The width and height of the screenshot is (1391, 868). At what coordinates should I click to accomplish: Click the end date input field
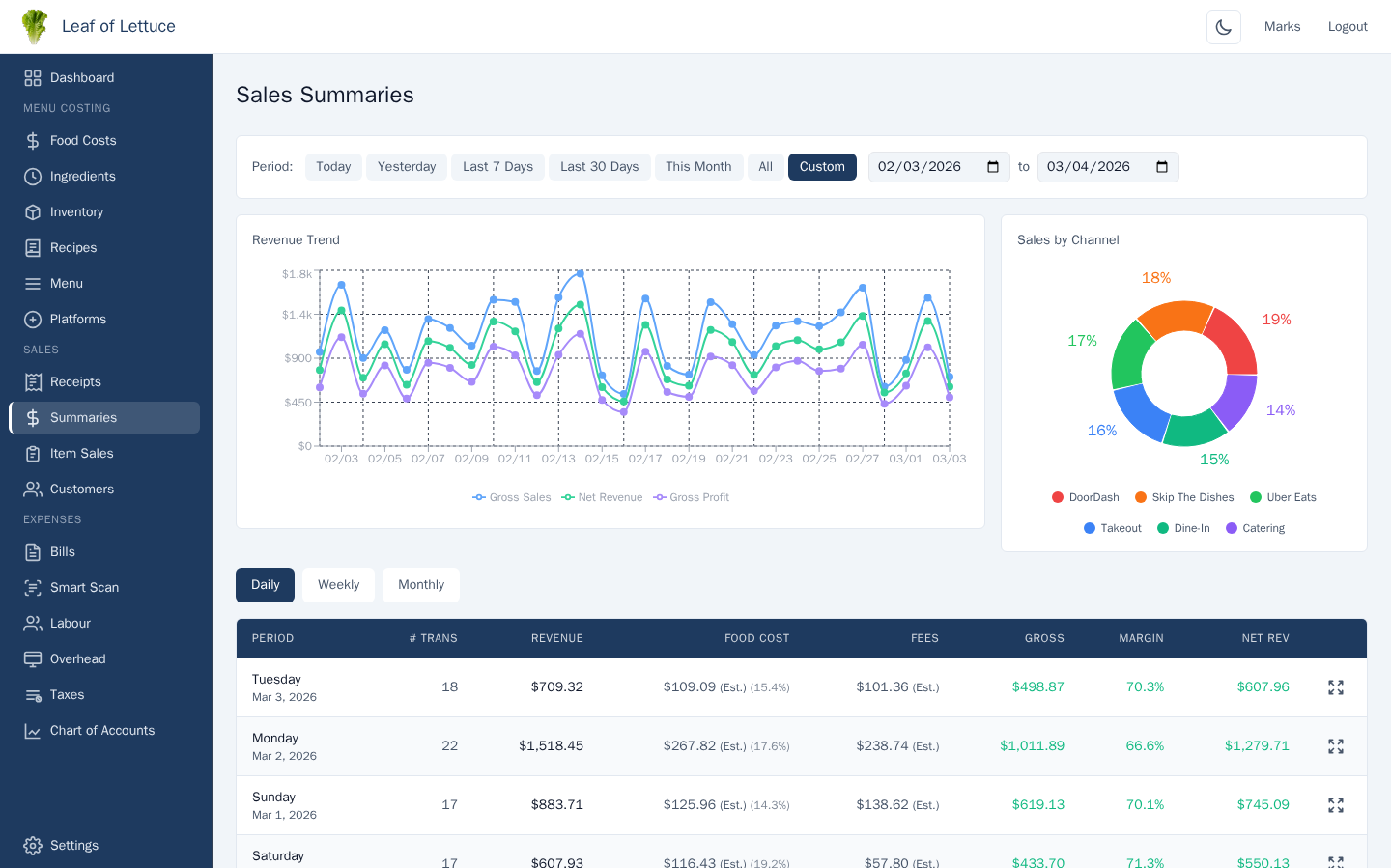coord(1092,167)
